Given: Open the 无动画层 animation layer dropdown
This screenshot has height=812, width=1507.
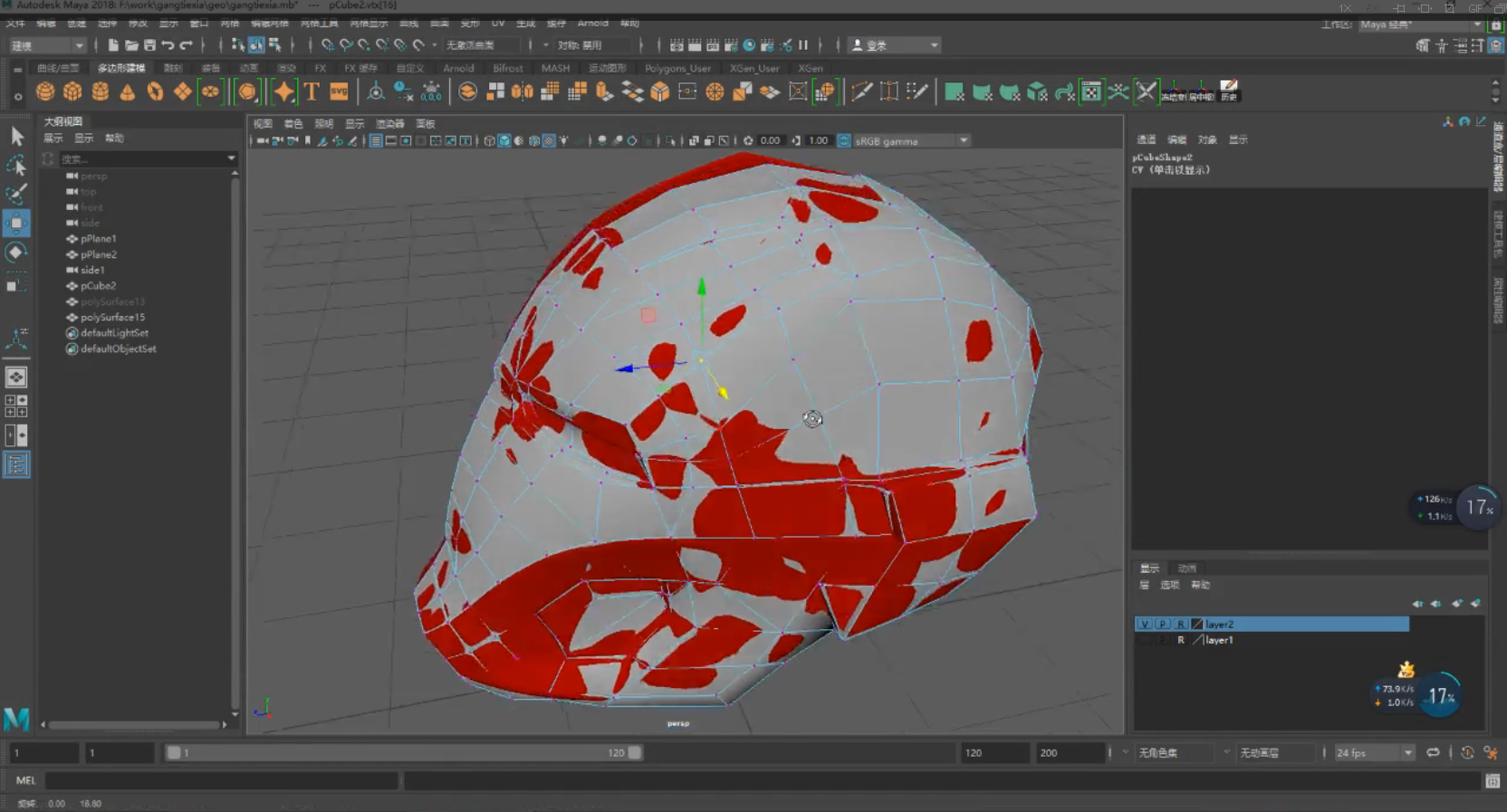Looking at the screenshot, I should 1277,752.
